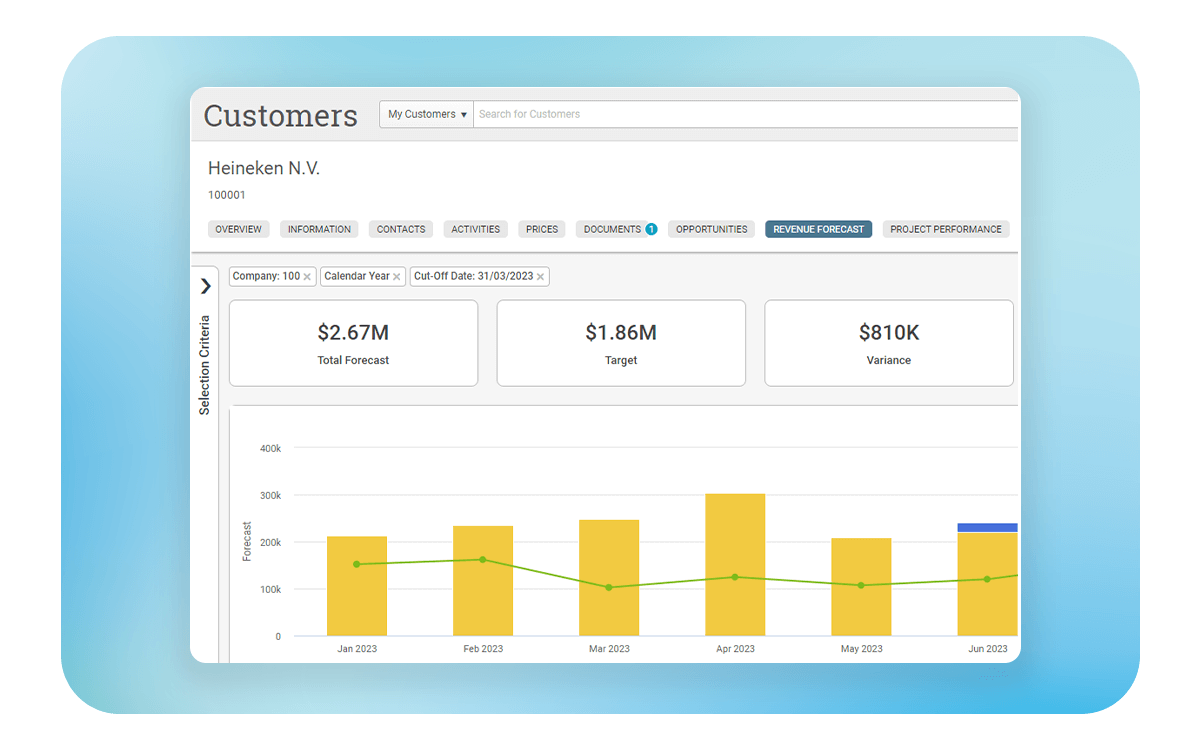Open the Project Performance tab

click(945, 229)
